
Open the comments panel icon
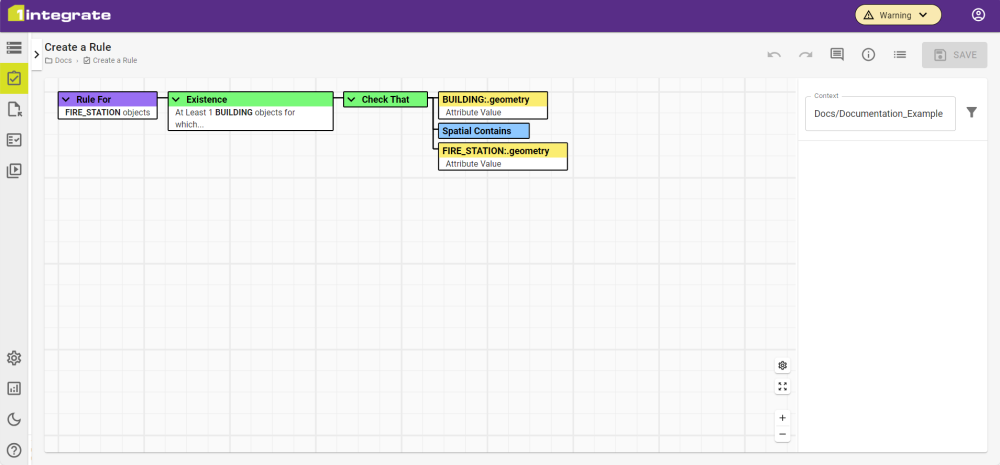[837, 55]
